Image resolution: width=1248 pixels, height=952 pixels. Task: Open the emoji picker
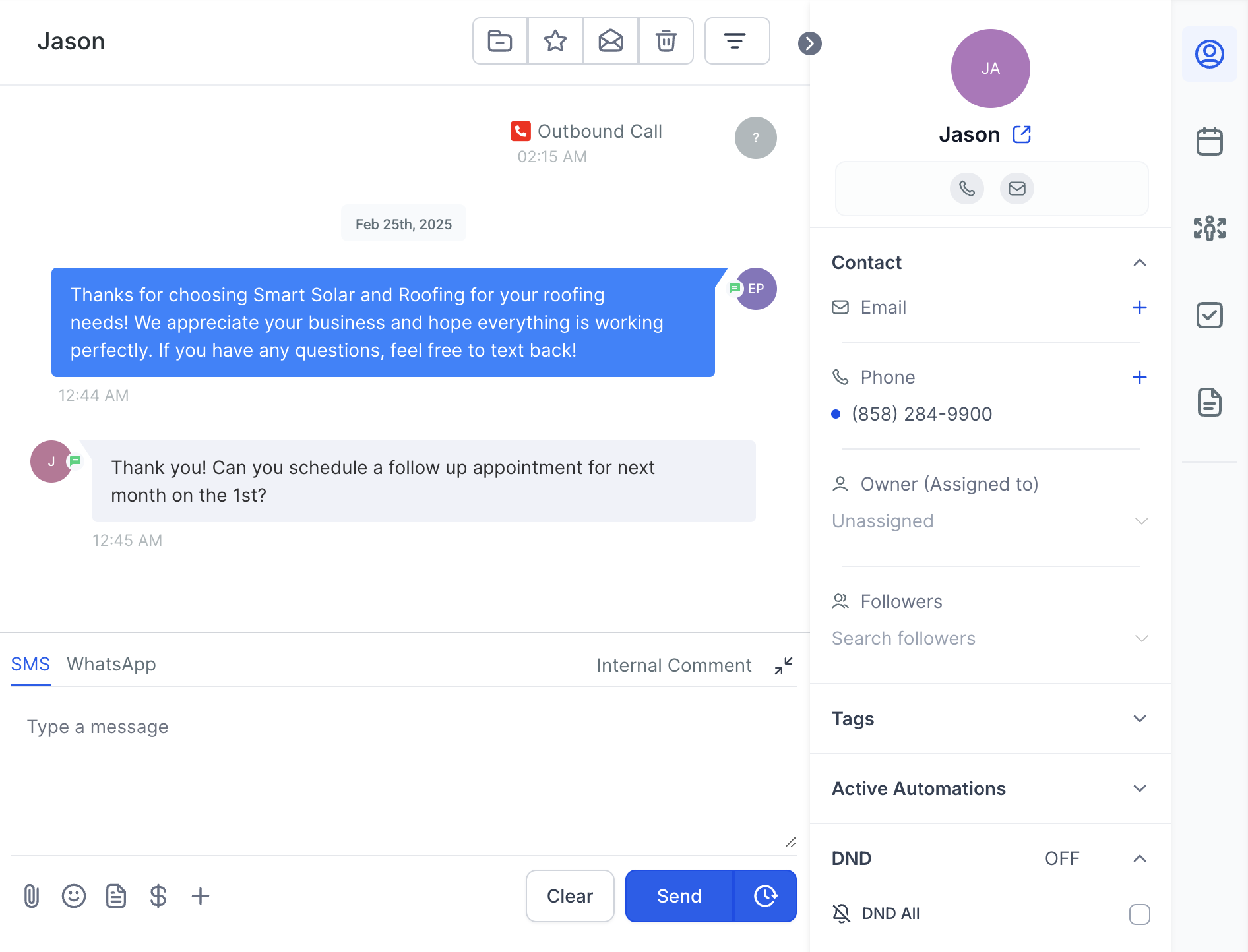pos(74,896)
